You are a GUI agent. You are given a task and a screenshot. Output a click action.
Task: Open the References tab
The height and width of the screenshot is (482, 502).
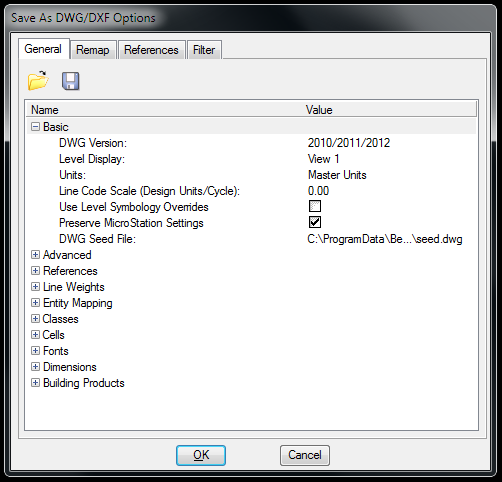(151, 50)
